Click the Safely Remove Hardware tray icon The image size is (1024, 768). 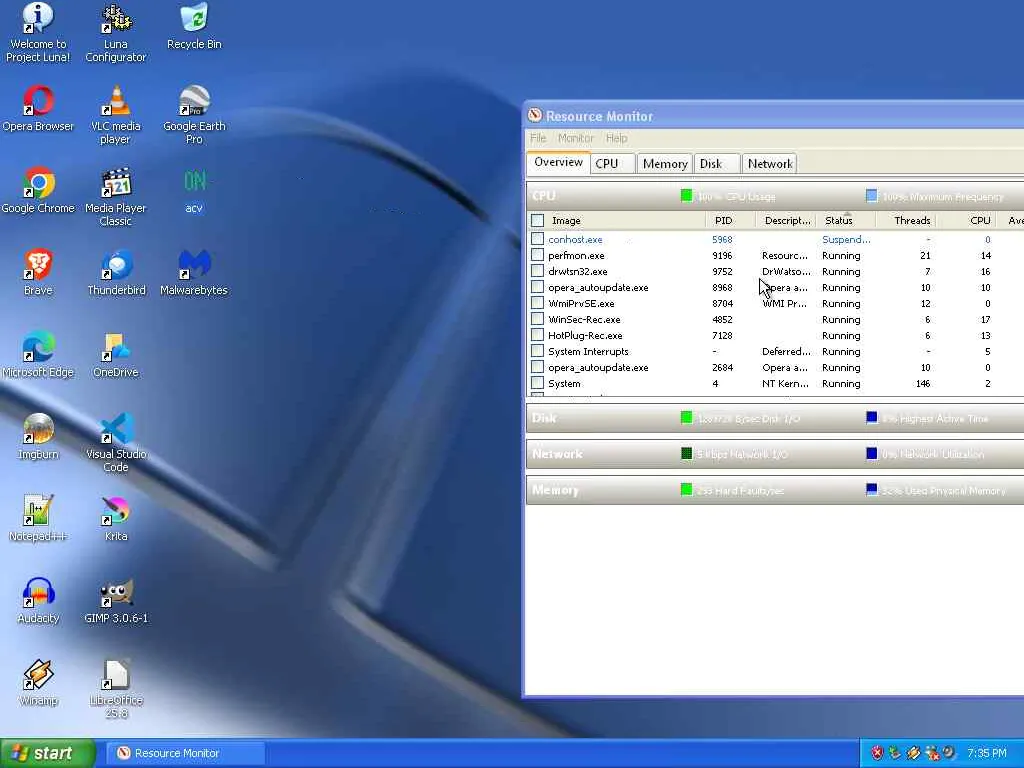point(895,753)
